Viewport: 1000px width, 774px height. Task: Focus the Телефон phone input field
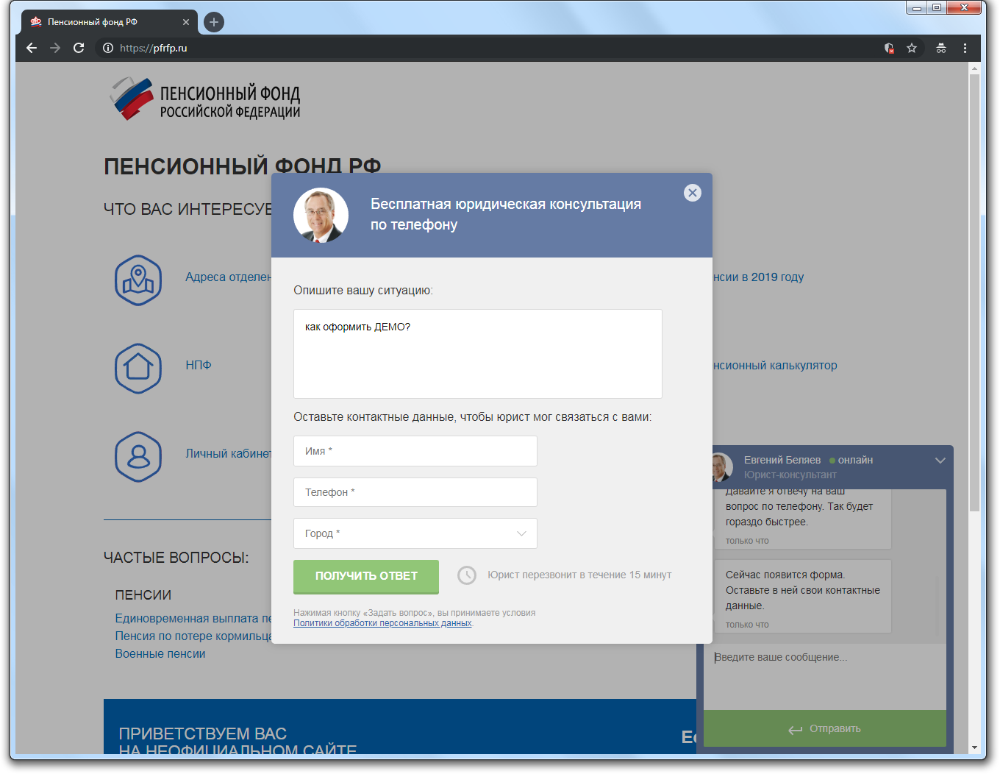tap(415, 492)
